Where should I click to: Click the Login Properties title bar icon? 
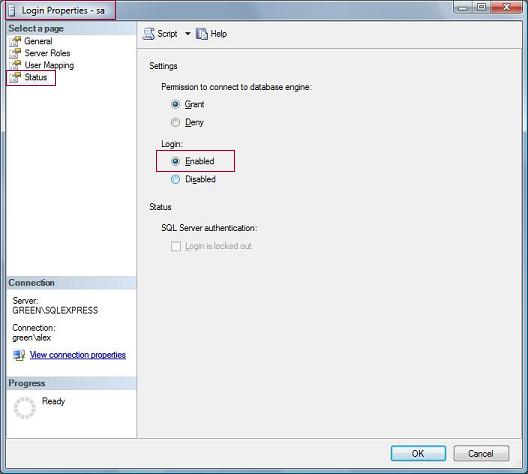pos(12,10)
